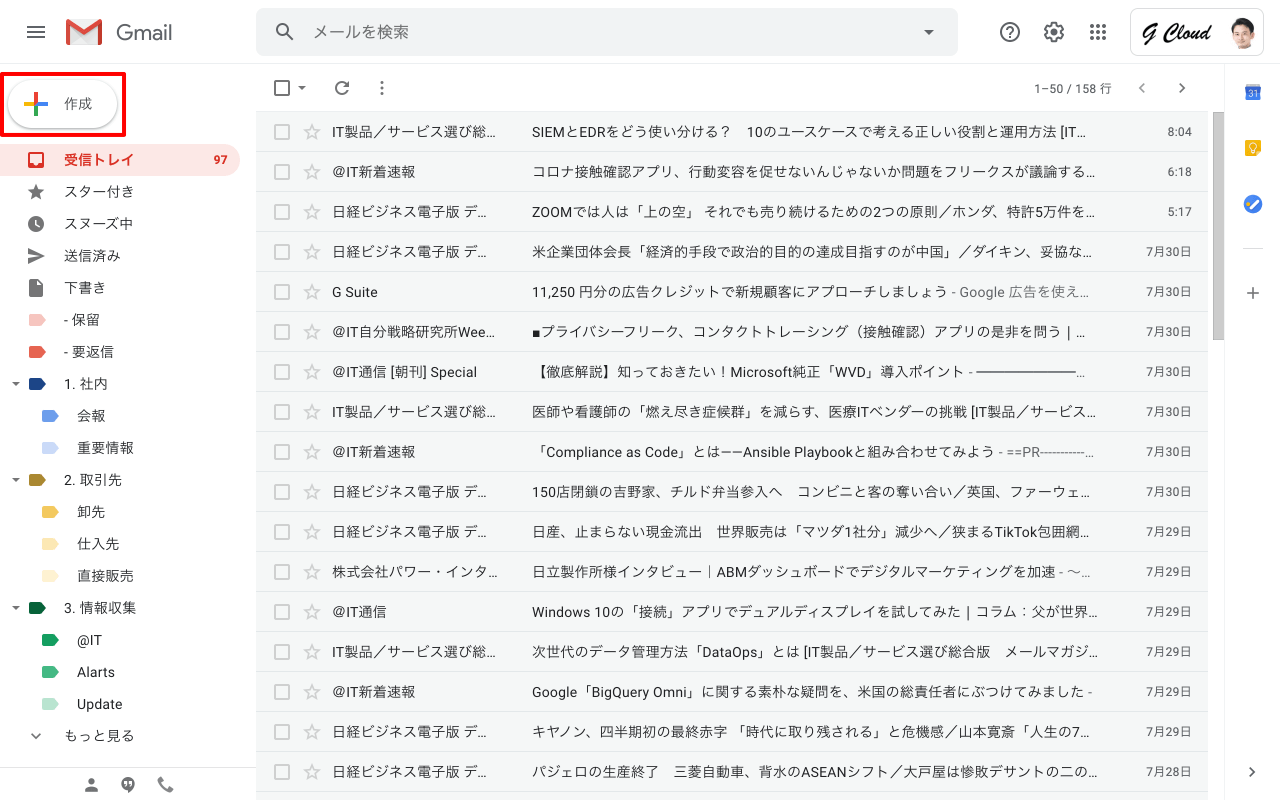Open Hangouts chat icon at sidebar bottom
1280x800 pixels.
tap(128, 785)
